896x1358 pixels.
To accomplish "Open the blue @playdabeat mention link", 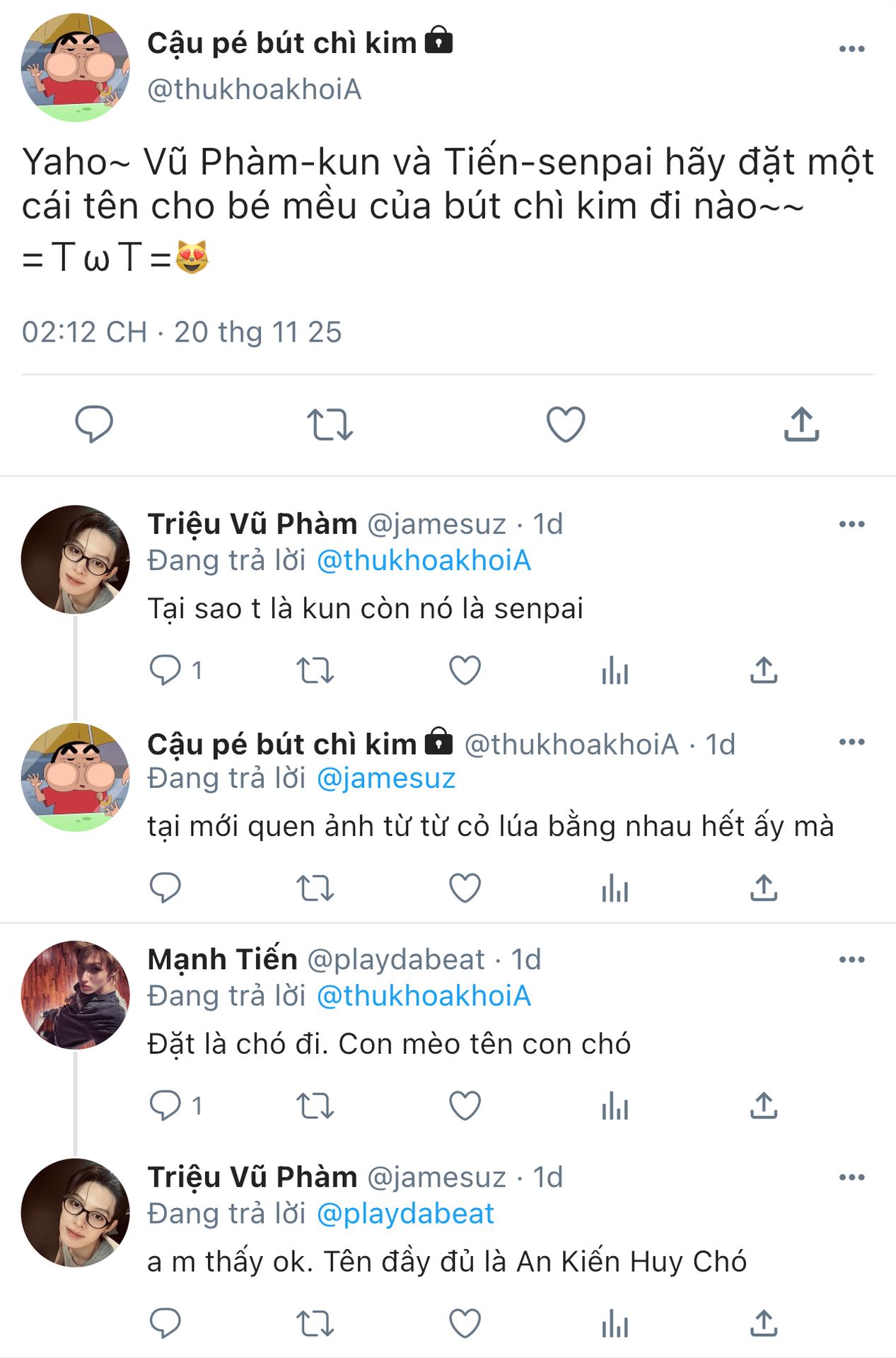I will click(x=405, y=1214).
